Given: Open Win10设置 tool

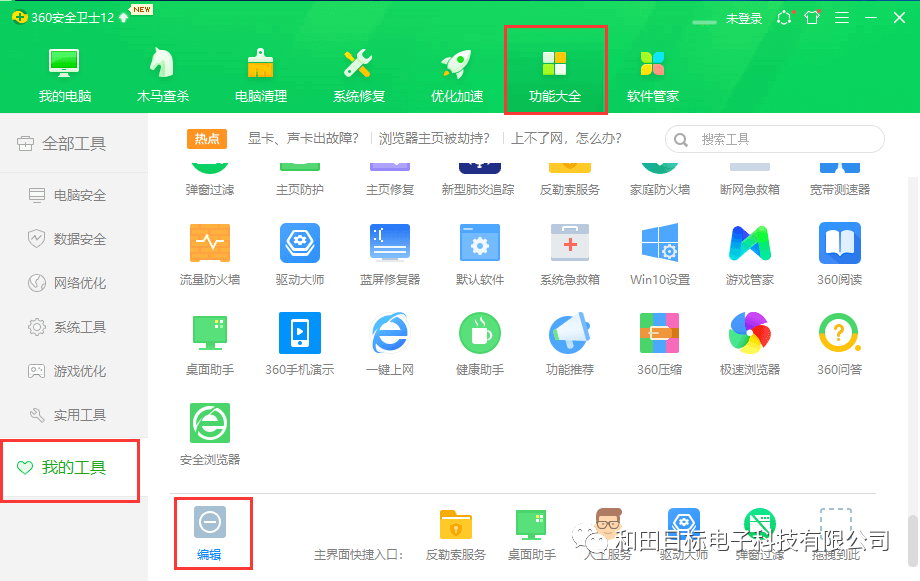Looking at the screenshot, I should [x=659, y=254].
